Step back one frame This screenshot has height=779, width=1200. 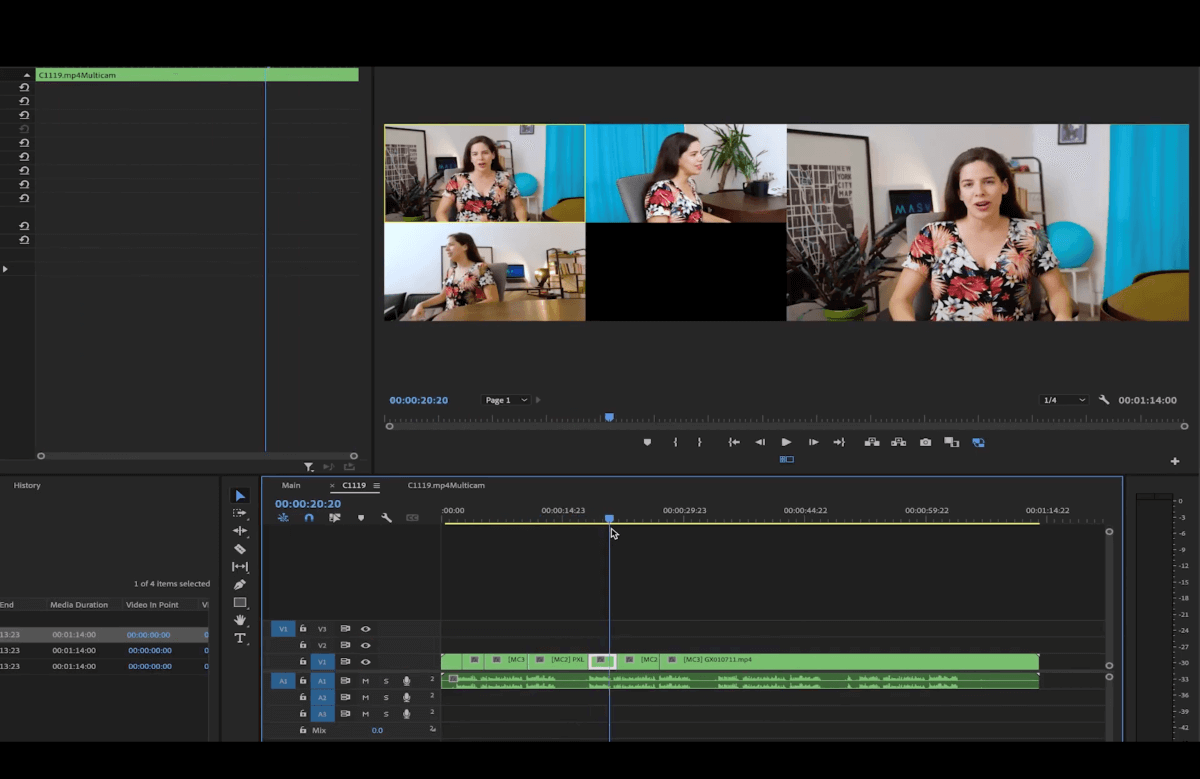tap(760, 442)
